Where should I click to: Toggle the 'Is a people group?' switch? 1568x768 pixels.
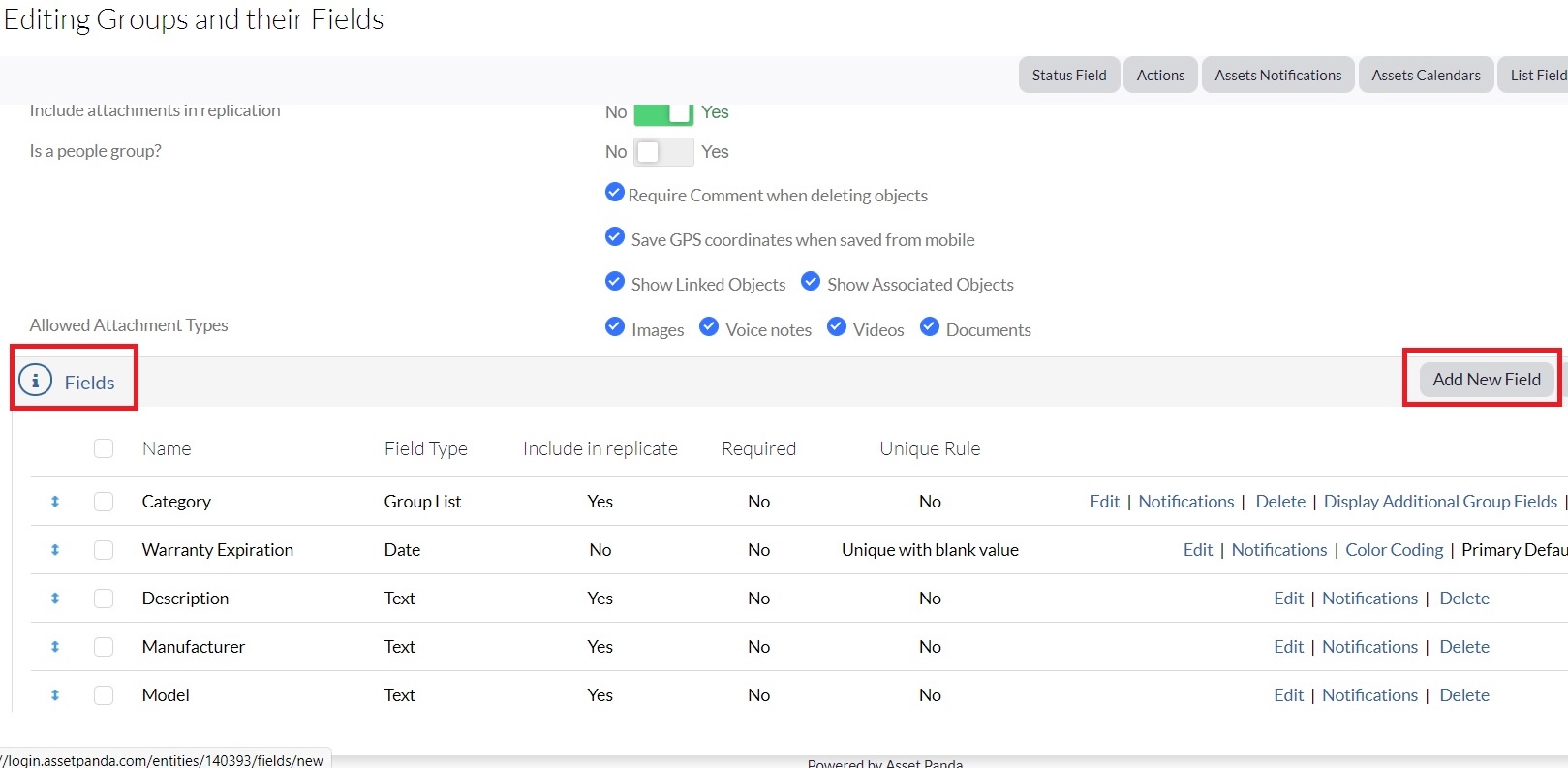[x=663, y=152]
